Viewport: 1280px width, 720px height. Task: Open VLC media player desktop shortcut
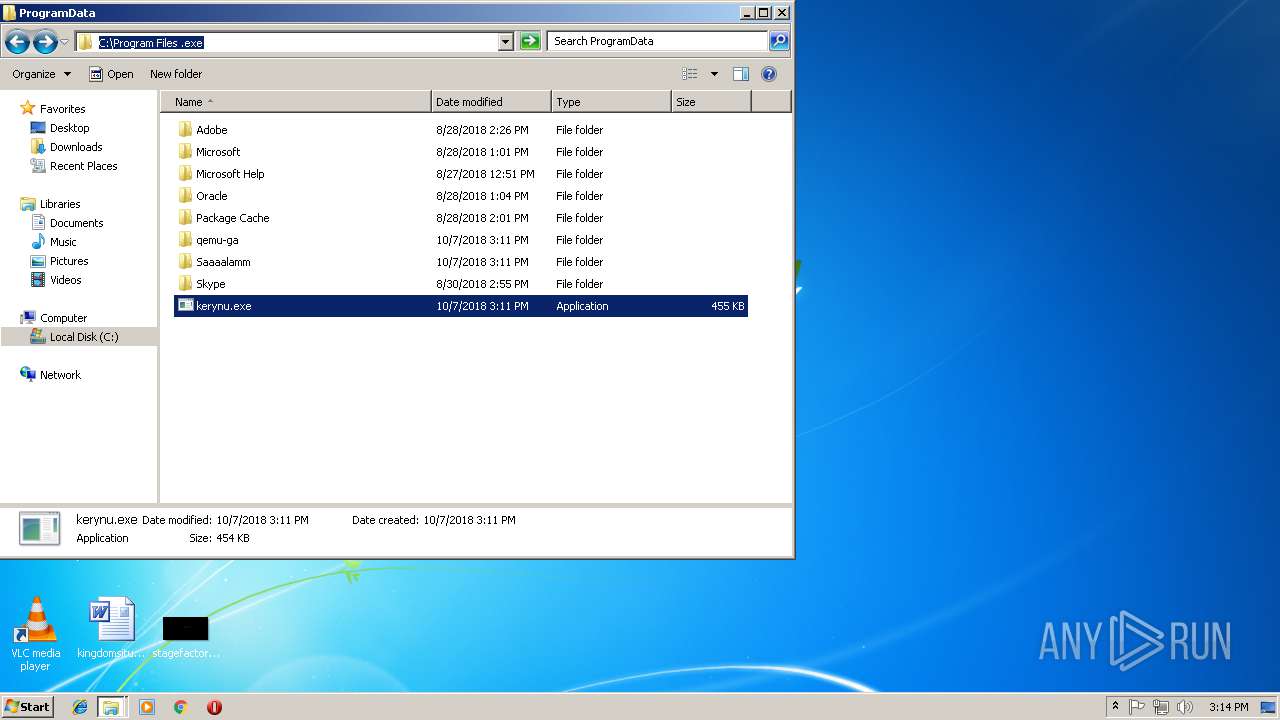35,634
